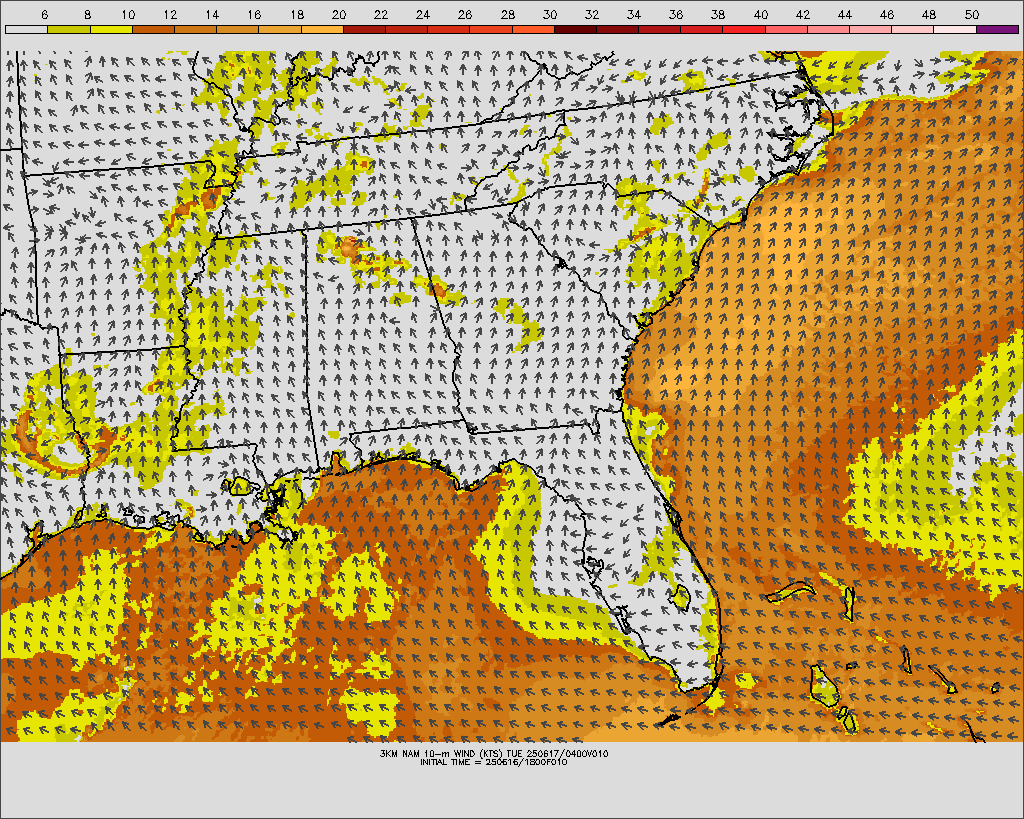
Task: Click the legend label "18"
Action: [x=296, y=14]
